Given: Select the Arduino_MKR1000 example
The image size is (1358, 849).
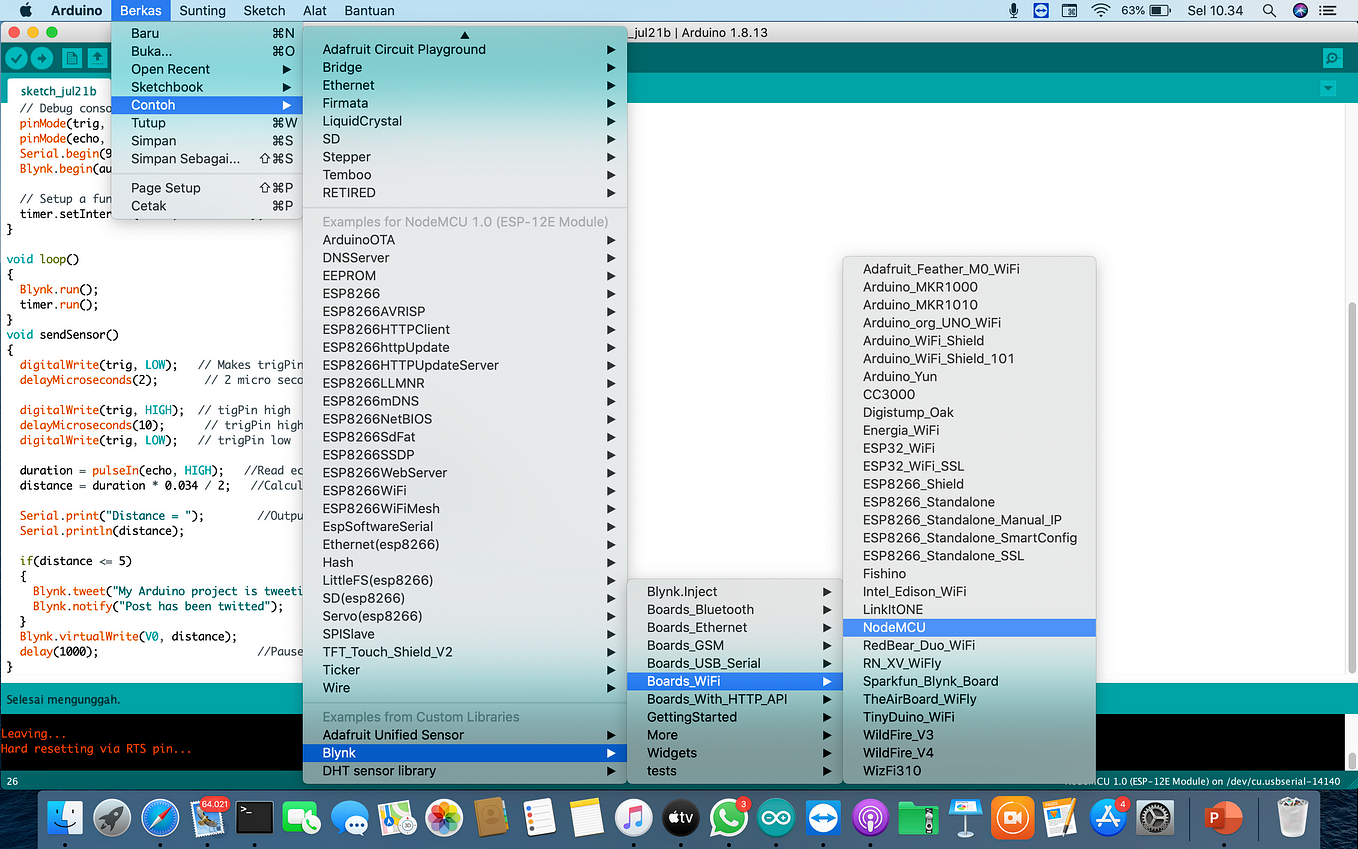Looking at the screenshot, I should 969,287.
